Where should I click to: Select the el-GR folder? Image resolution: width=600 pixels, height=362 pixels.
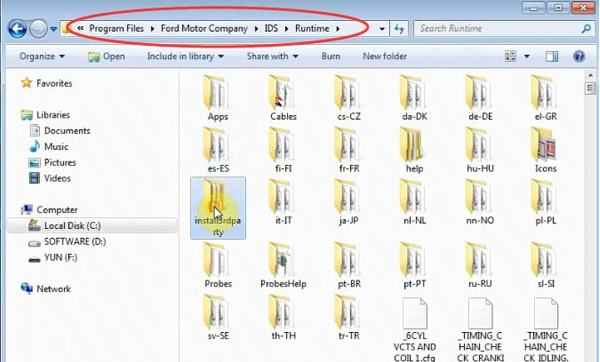pyautogui.click(x=546, y=98)
